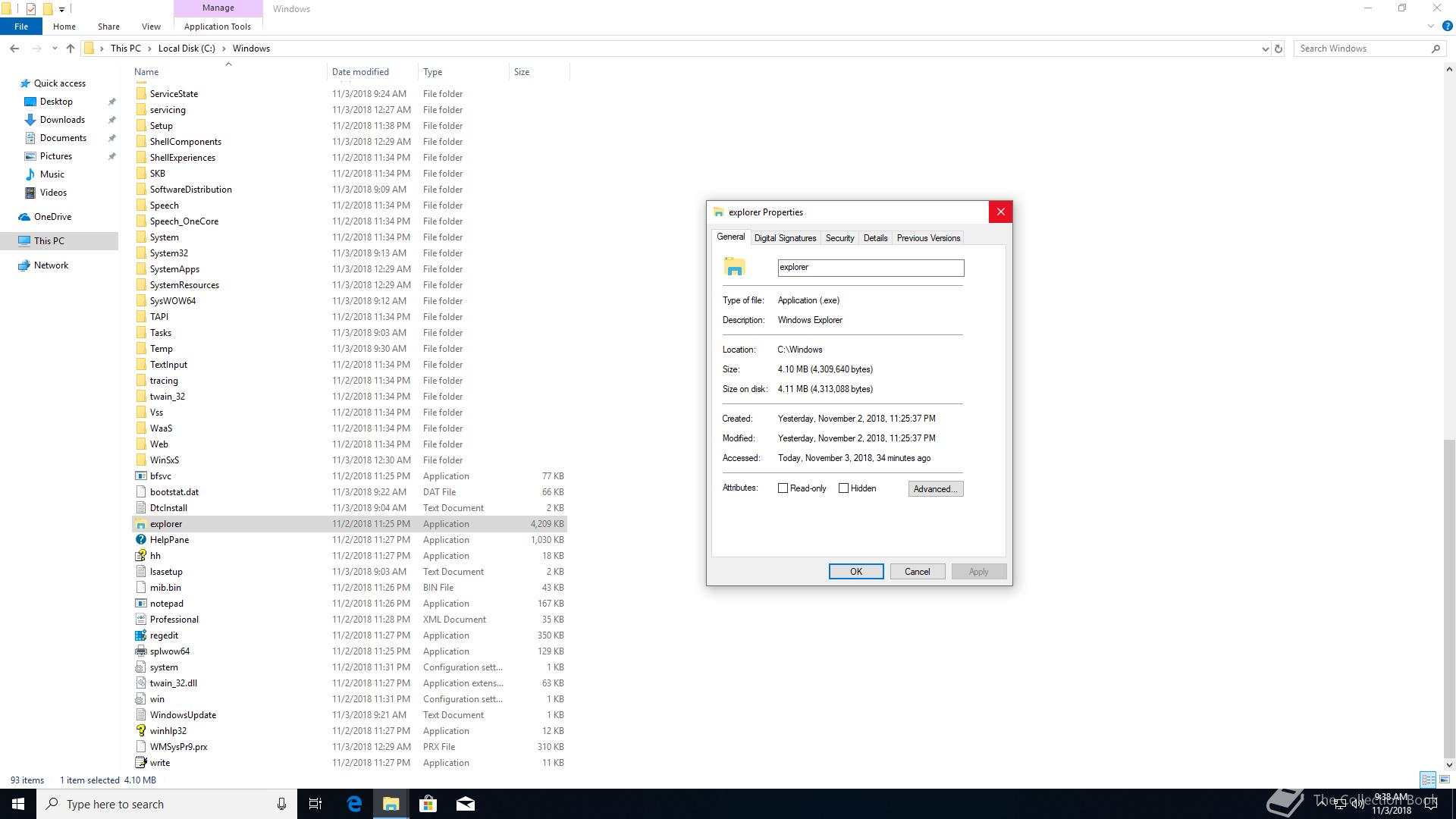The width and height of the screenshot is (1456, 819).
Task: Toggle the Read-only checkbox
Action: click(783, 488)
